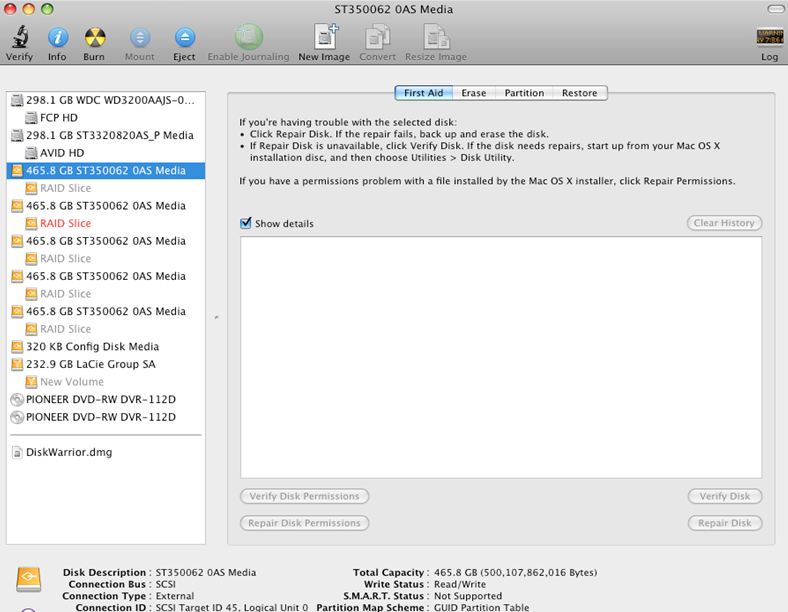Click the Clear History button

pyautogui.click(x=724, y=223)
